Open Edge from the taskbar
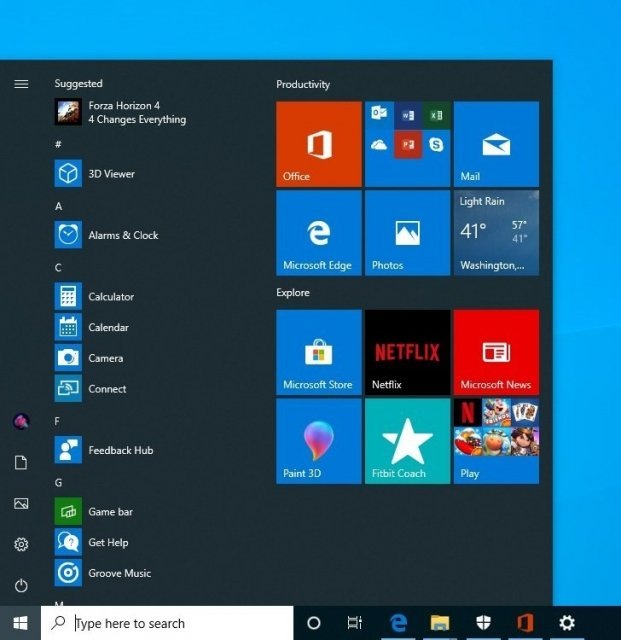Screen dimensions: 621x640 click(398, 623)
